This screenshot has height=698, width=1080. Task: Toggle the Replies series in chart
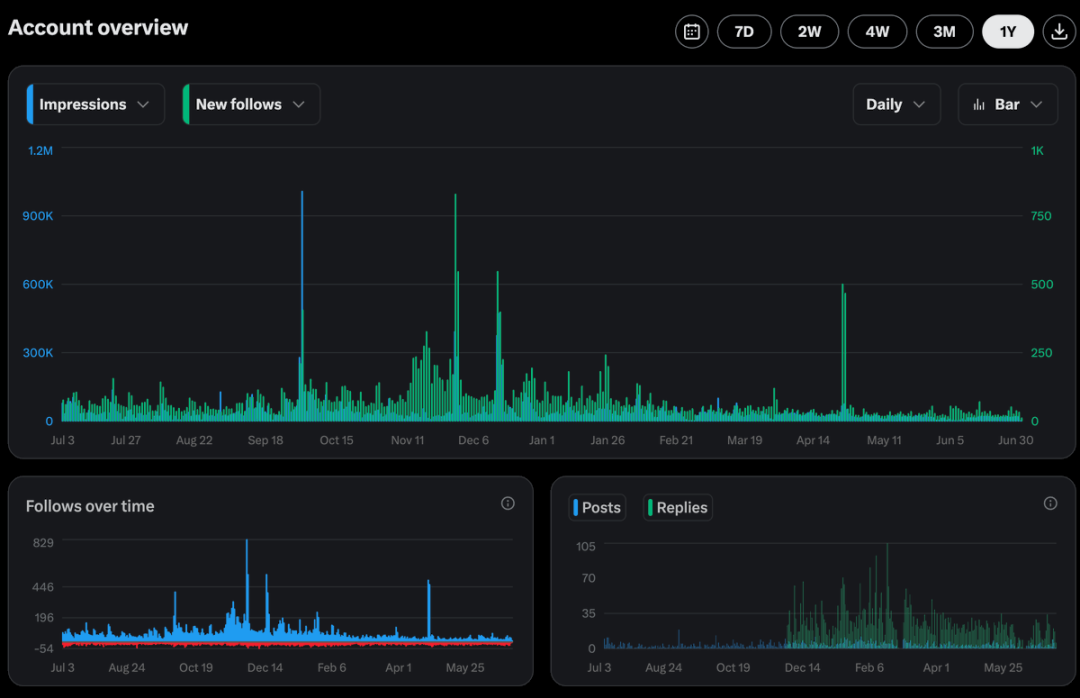point(678,508)
